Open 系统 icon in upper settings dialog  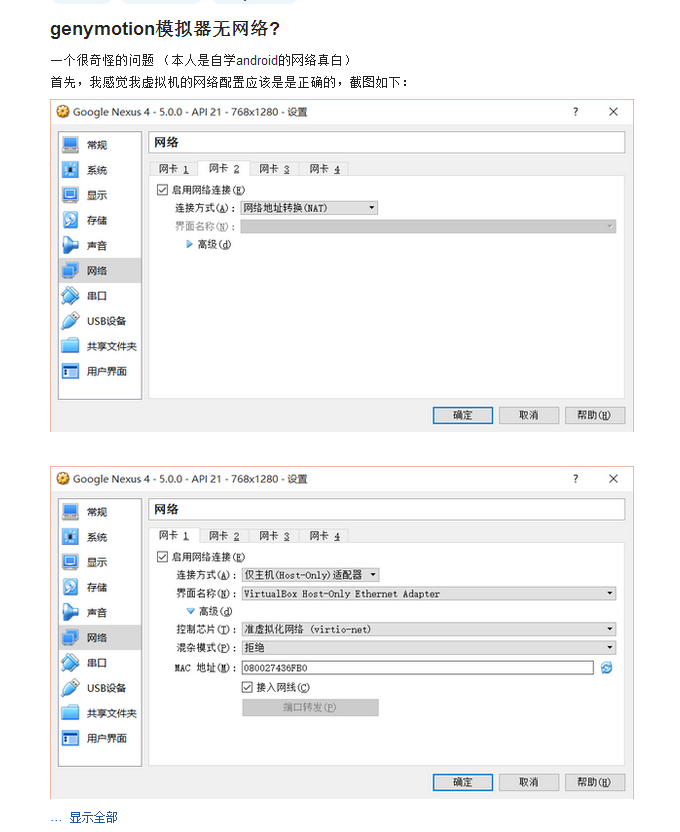coord(70,170)
